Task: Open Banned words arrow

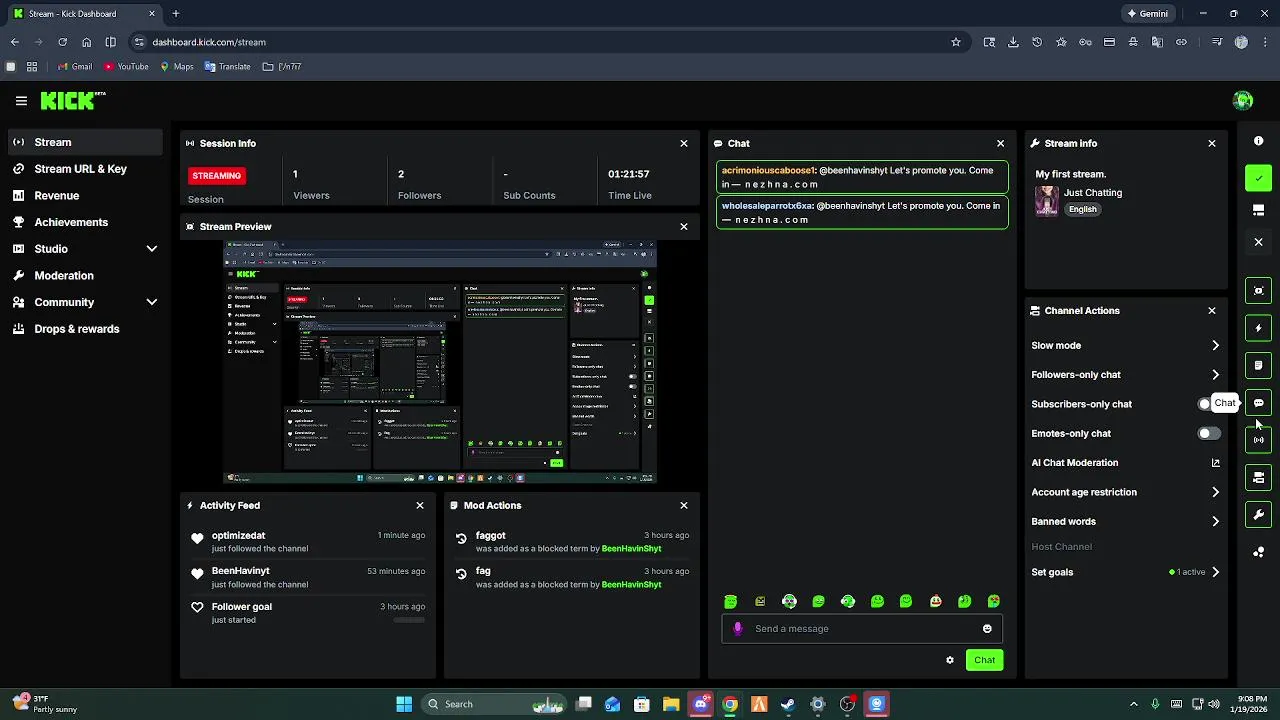Action: coord(1215,522)
